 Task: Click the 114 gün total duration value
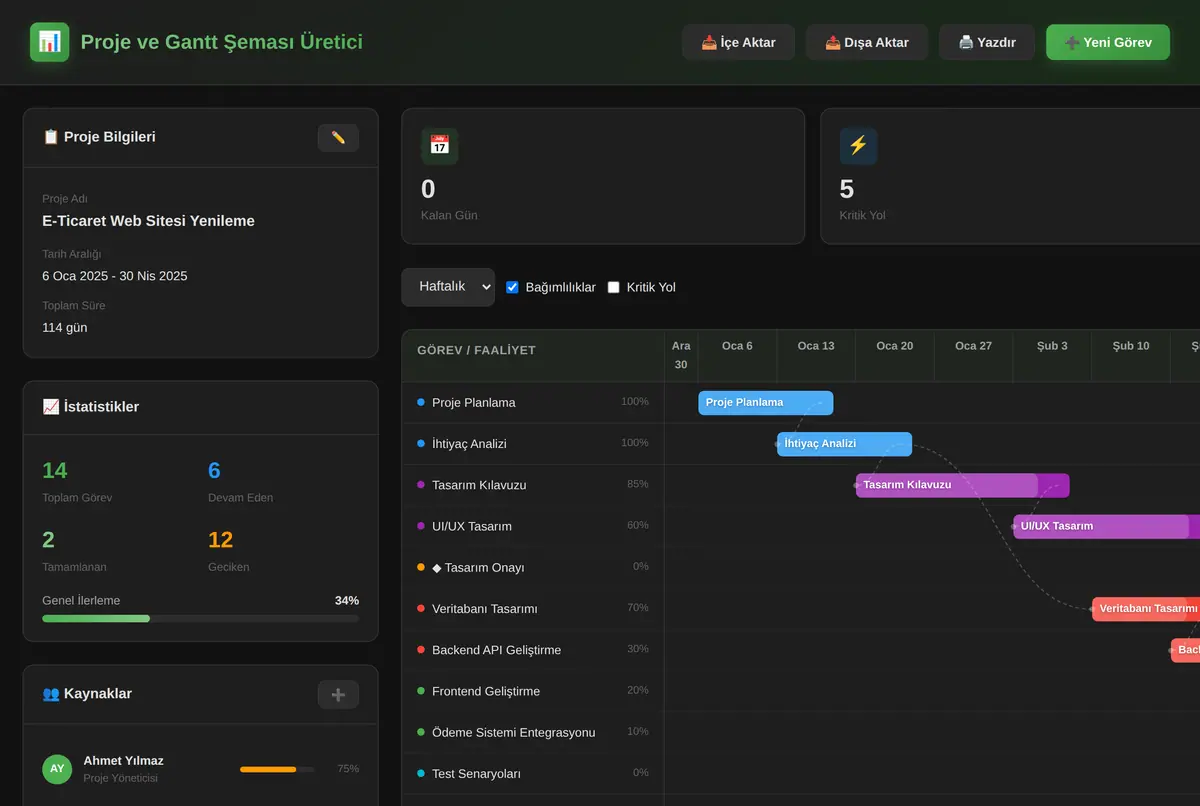[65, 328]
